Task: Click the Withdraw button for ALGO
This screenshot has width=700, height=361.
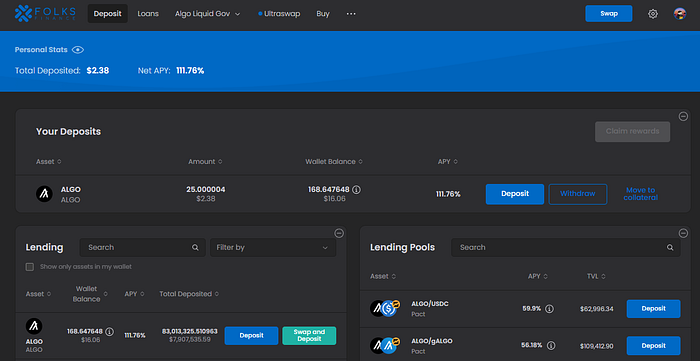Action: 578,194
